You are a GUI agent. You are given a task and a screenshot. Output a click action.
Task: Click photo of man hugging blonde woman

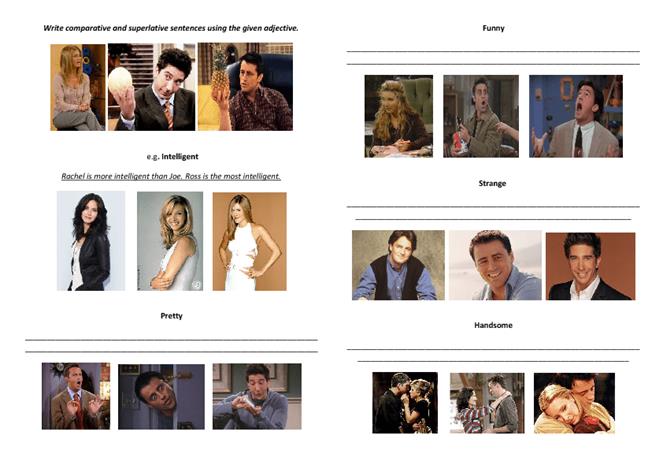(574, 403)
